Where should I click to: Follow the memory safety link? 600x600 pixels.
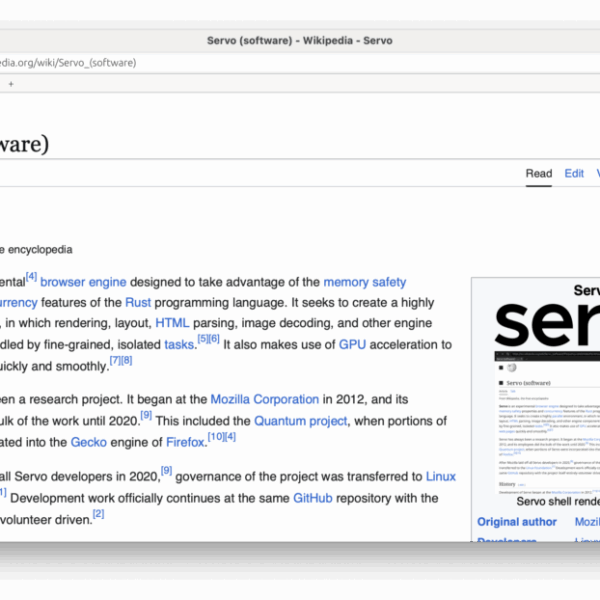pos(365,282)
